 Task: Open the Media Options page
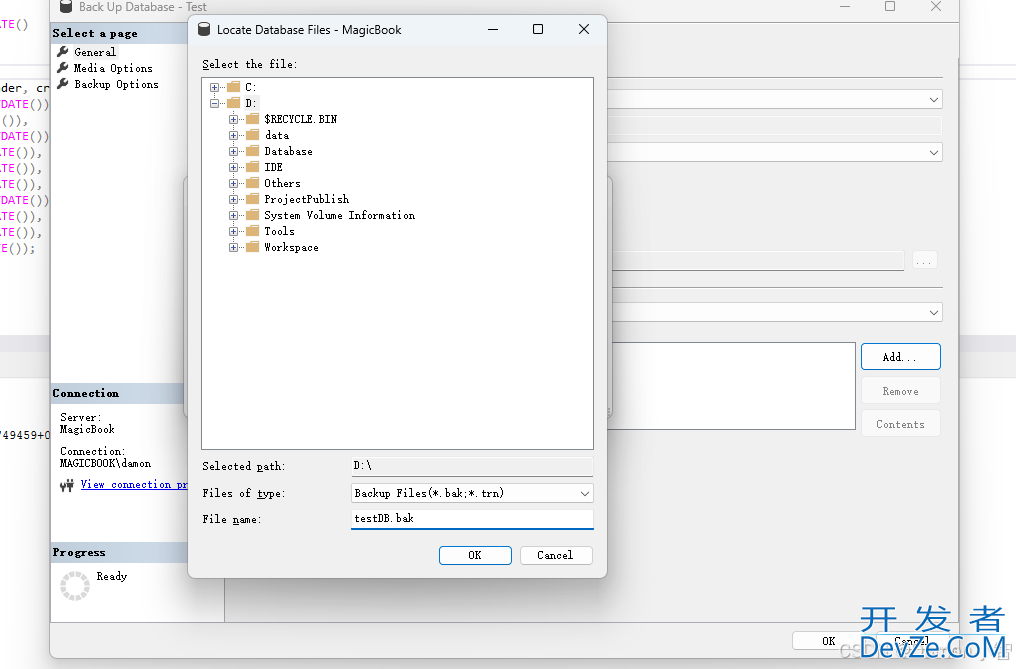pyautogui.click(x=113, y=68)
